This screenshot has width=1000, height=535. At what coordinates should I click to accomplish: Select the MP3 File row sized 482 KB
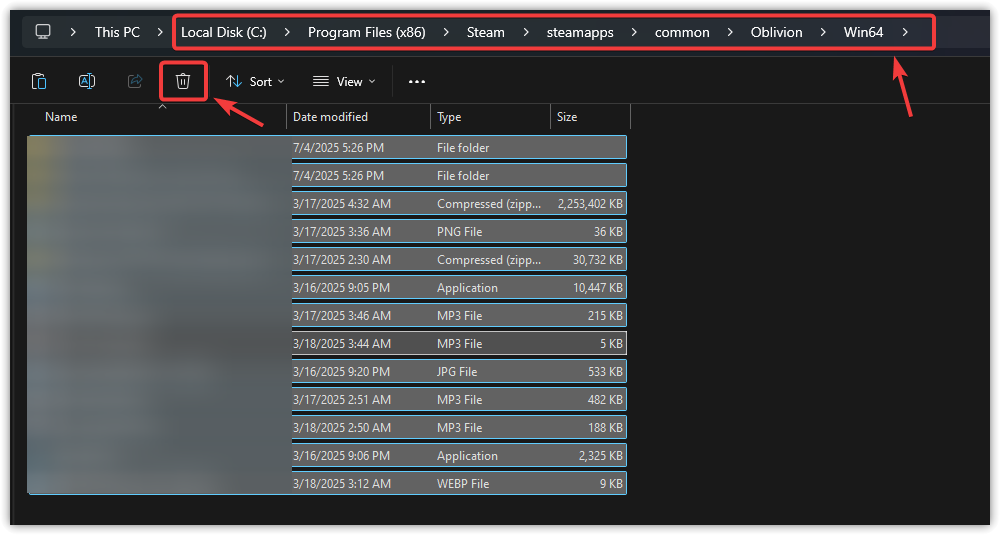pos(327,400)
